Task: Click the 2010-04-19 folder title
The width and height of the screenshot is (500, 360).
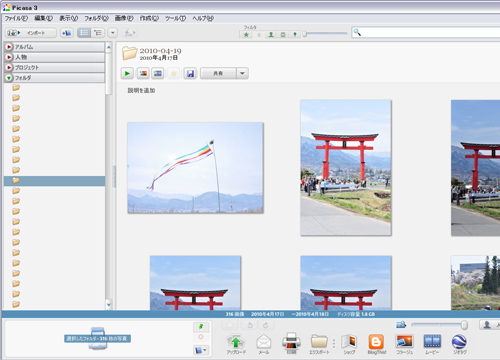Action: tap(160, 51)
